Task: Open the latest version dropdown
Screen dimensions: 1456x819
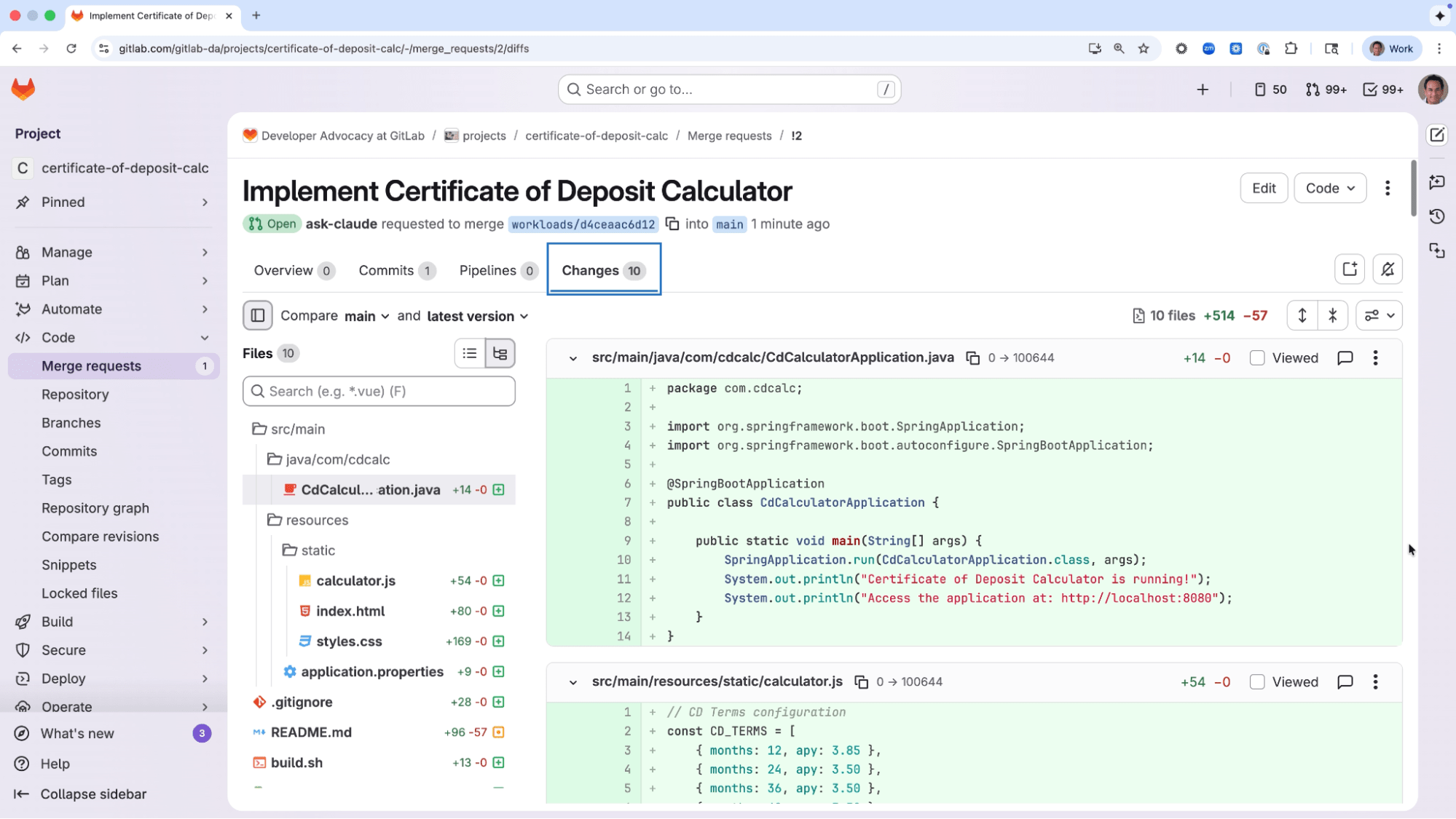Action: [x=477, y=317]
